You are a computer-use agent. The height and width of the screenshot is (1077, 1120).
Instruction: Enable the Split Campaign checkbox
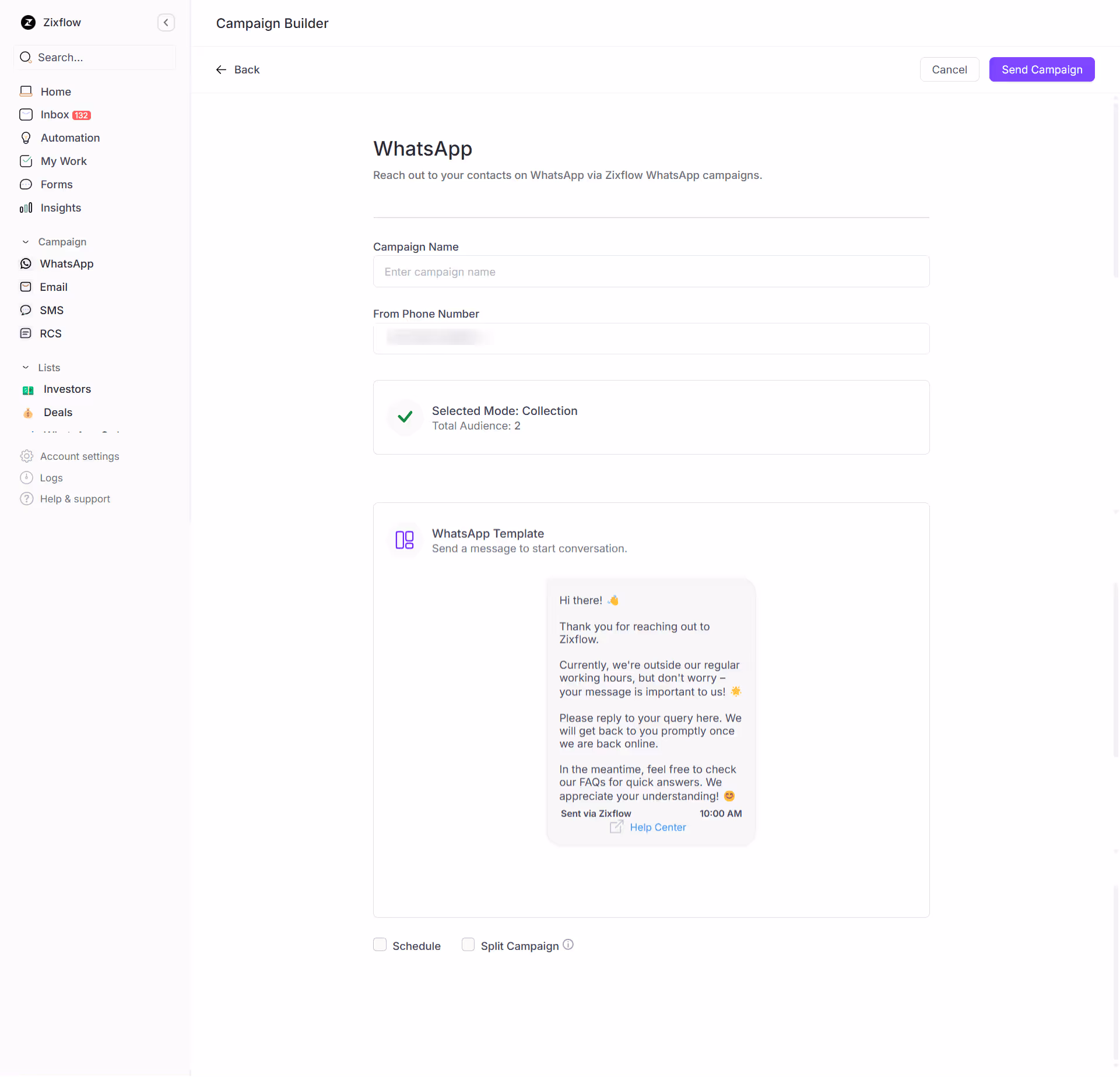(468, 944)
